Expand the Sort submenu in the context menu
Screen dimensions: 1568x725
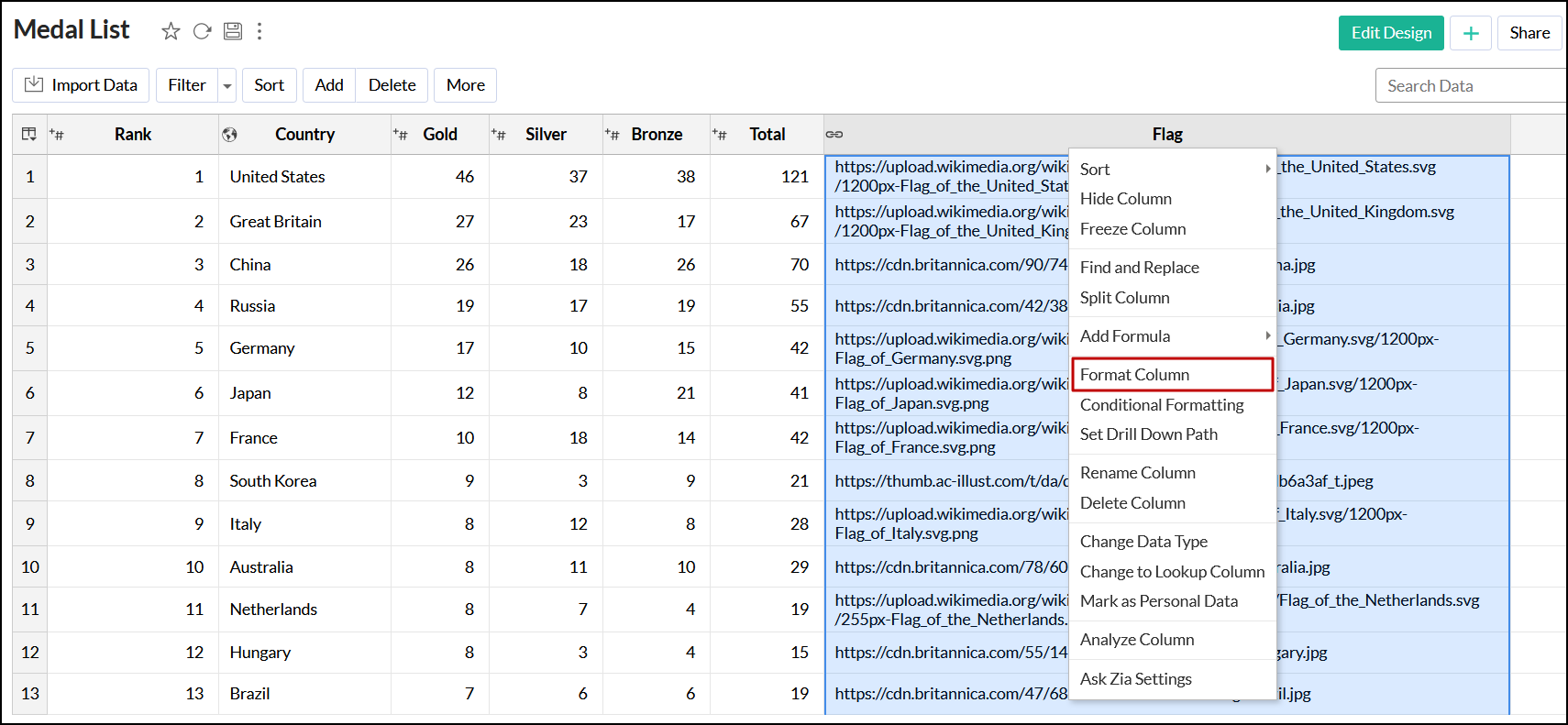pyautogui.click(x=1173, y=169)
